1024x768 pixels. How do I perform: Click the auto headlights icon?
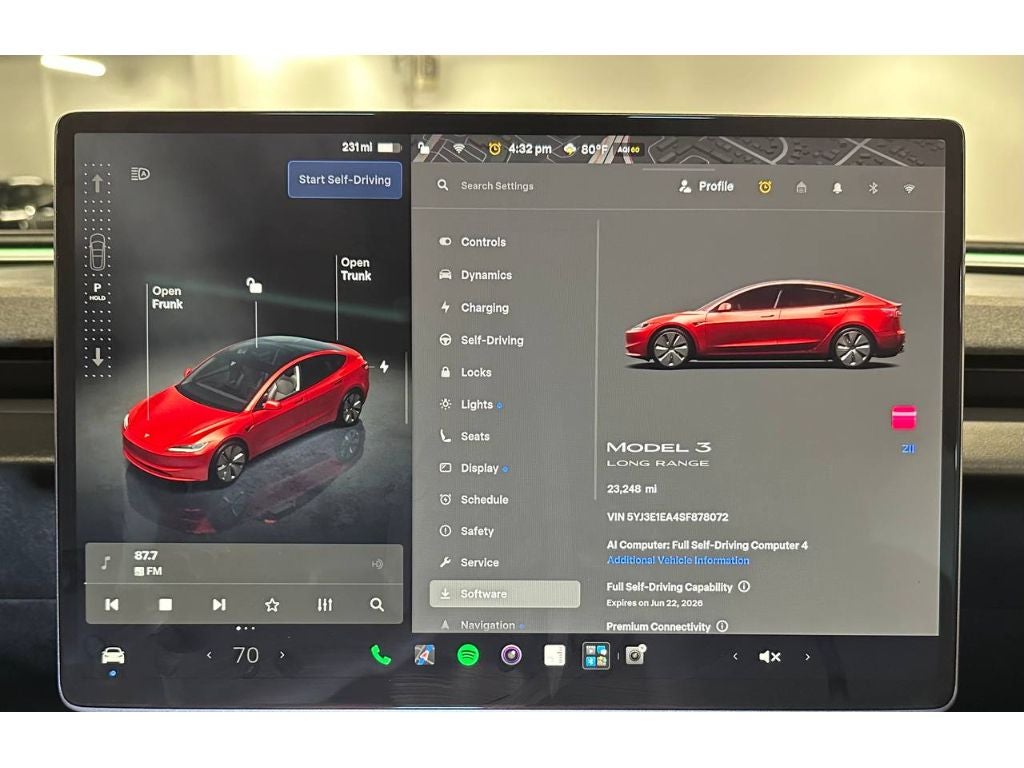[140, 174]
